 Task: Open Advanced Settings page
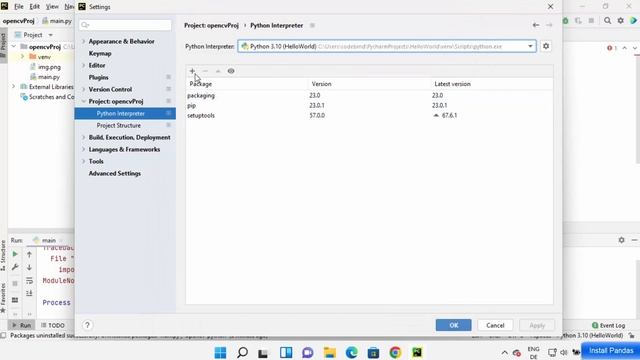115,173
